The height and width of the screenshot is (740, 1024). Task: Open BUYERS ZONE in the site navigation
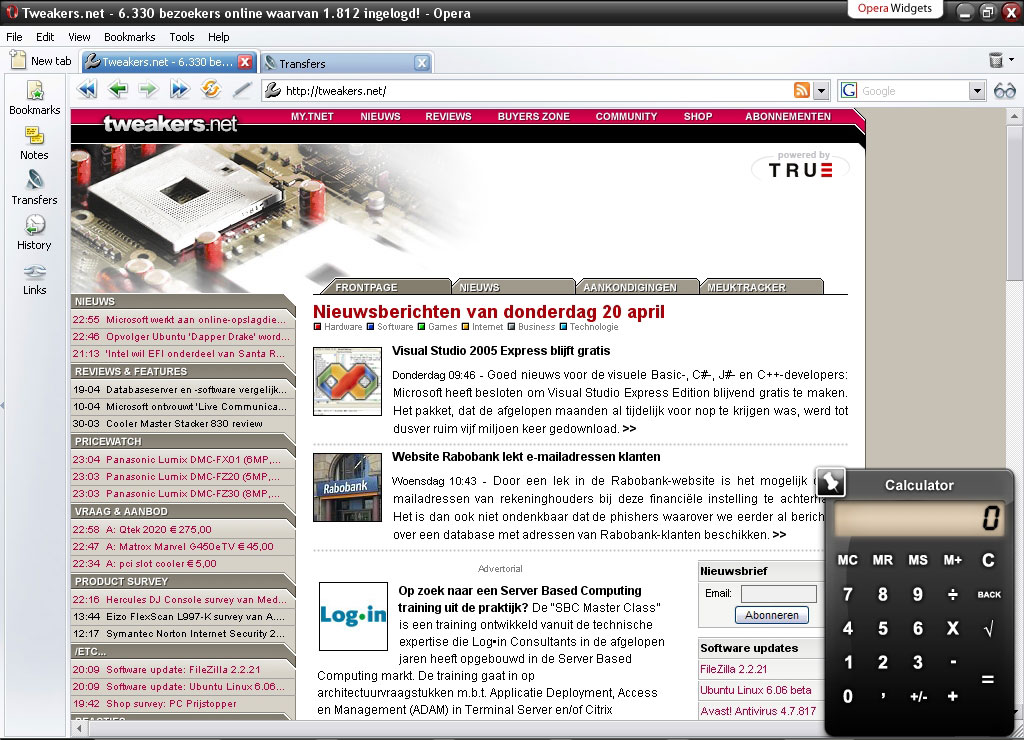[534, 116]
